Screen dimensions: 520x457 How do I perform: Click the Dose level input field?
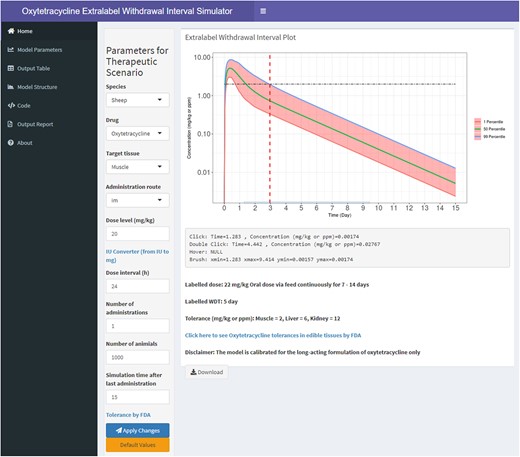(137, 234)
